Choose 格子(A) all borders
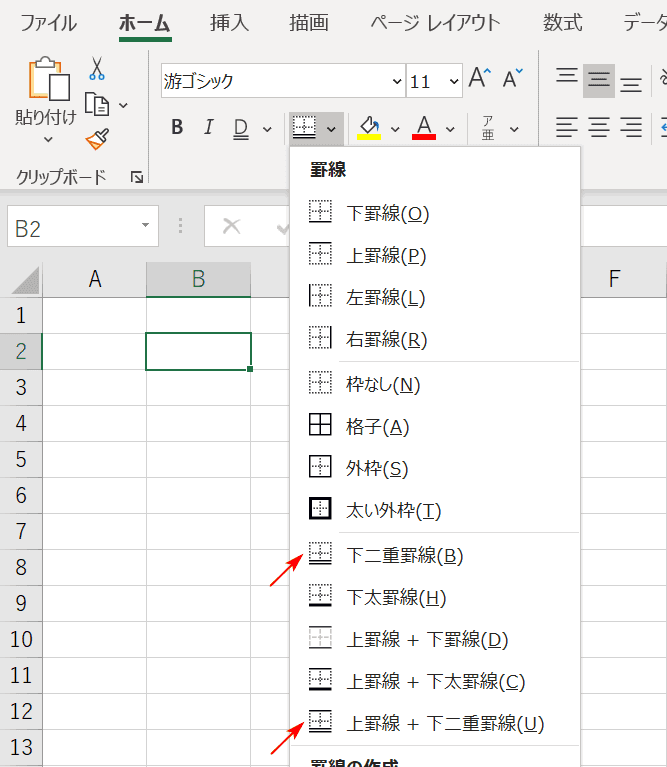 (x=435, y=426)
